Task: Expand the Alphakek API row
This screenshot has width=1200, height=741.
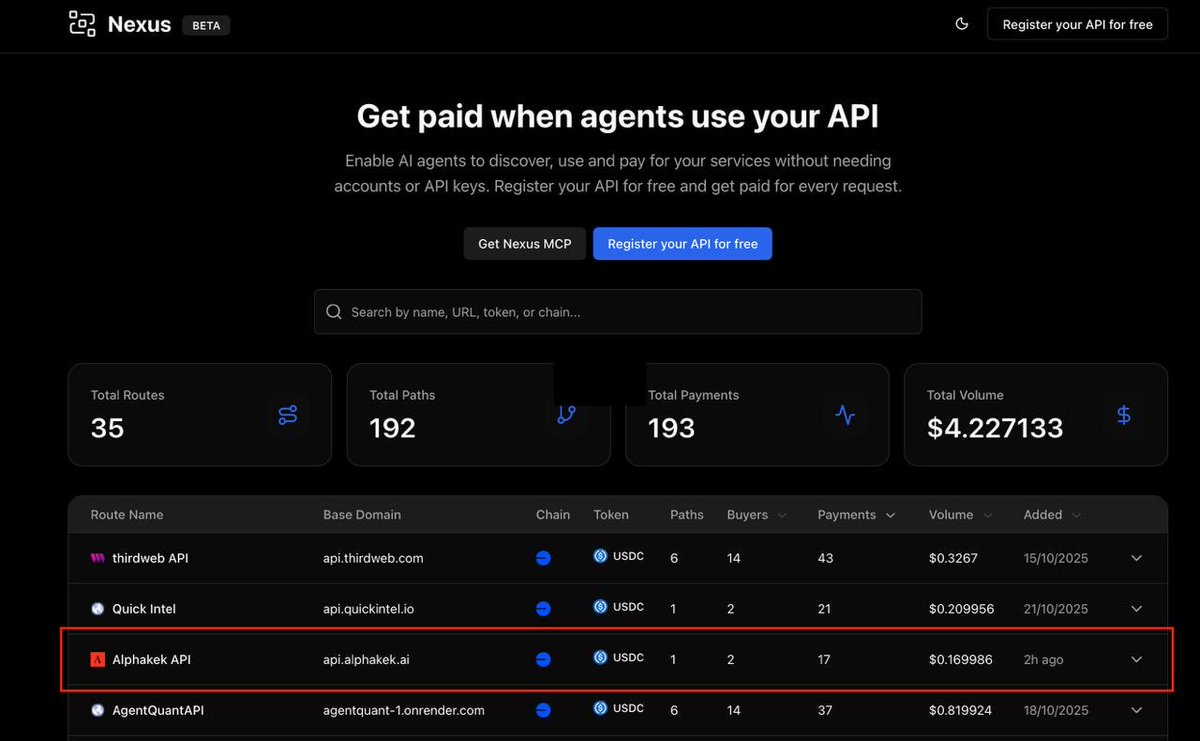Action: pyautogui.click(x=1136, y=660)
